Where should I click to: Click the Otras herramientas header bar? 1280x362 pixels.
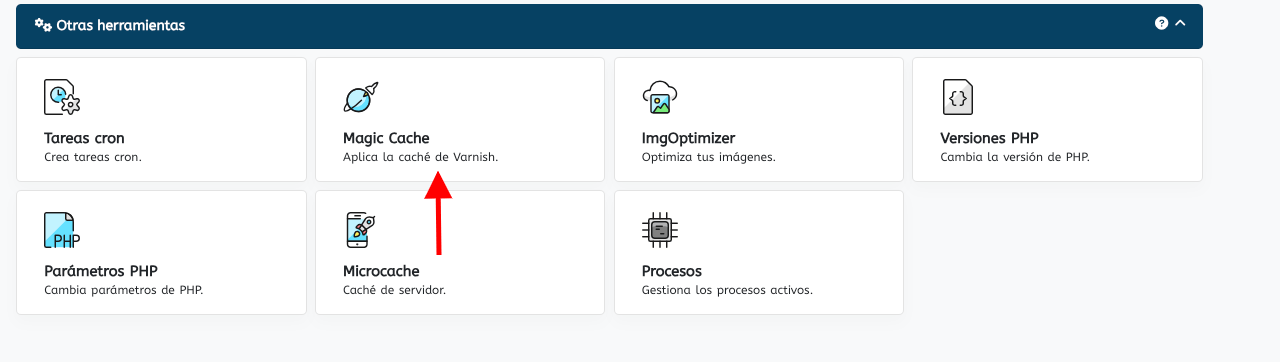(x=609, y=26)
